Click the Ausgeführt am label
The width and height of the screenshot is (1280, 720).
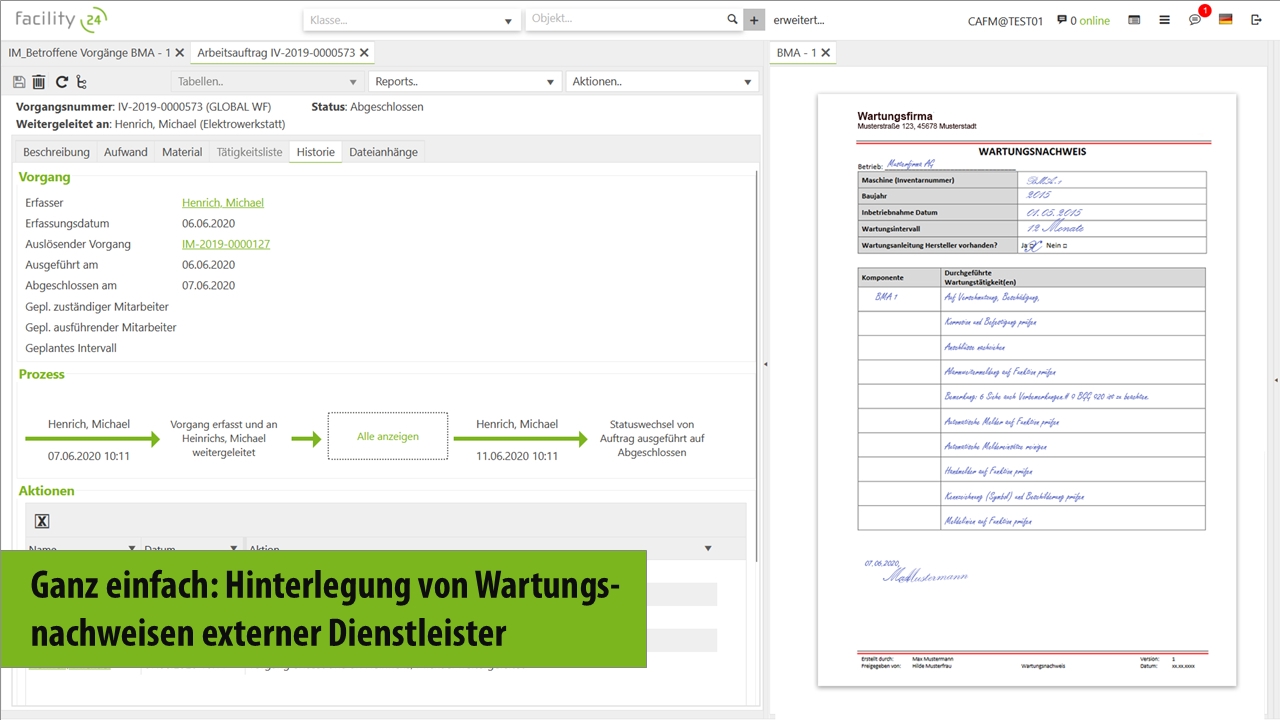tap(62, 265)
